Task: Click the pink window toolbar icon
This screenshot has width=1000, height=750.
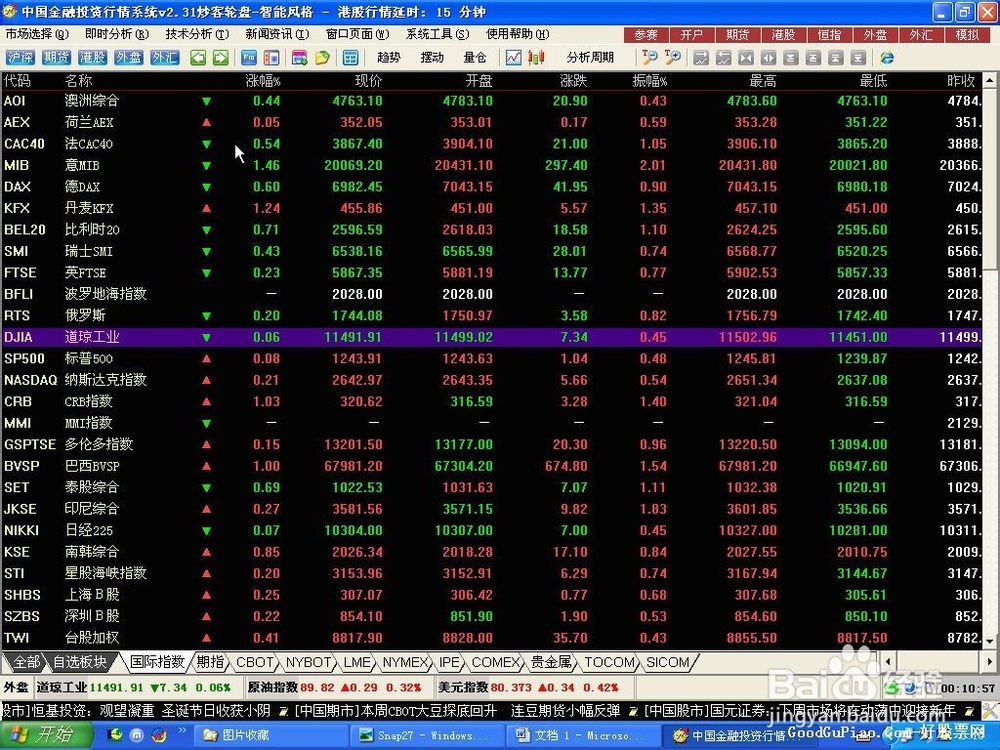Action: click(300, 58)
